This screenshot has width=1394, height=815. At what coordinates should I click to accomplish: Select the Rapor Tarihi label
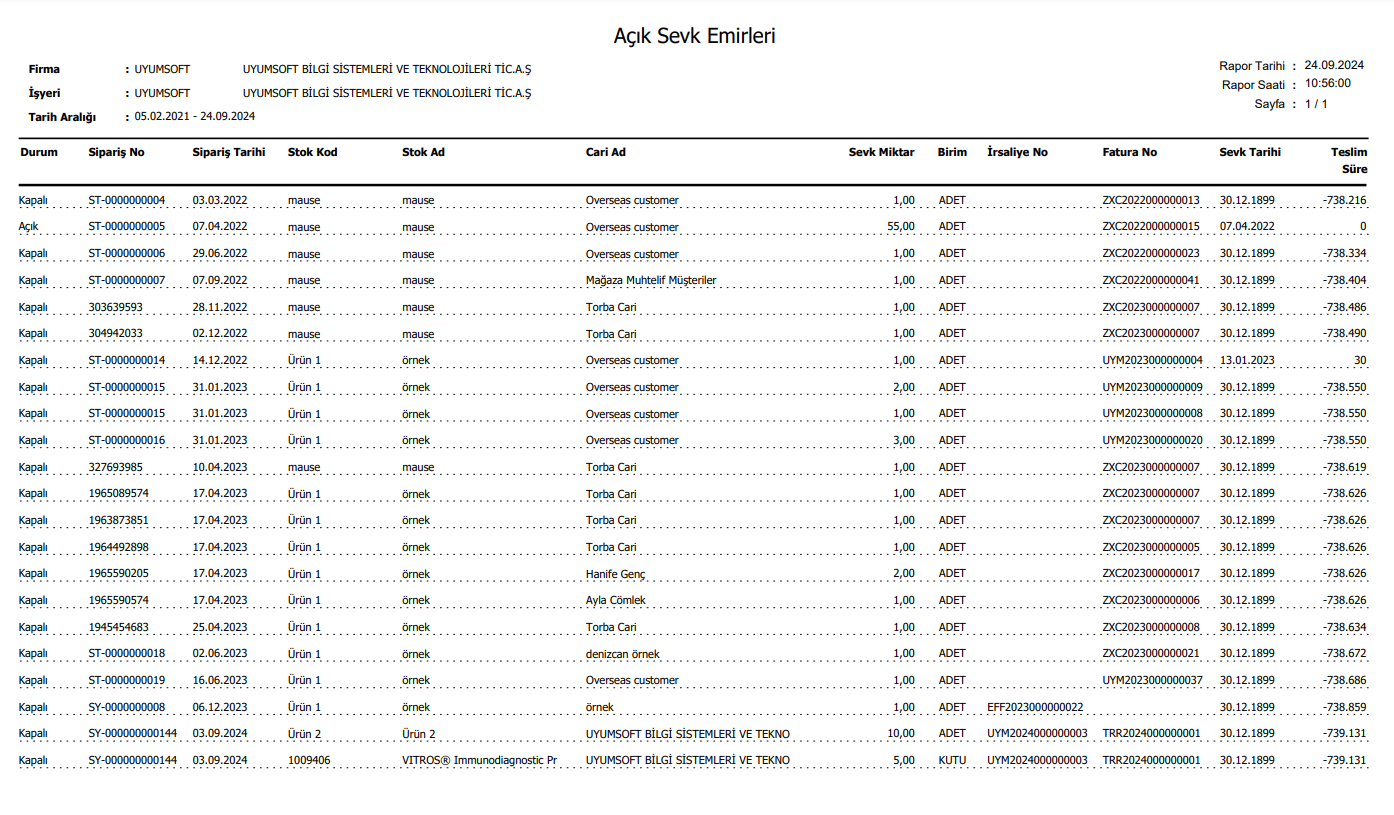(1251, 66)
